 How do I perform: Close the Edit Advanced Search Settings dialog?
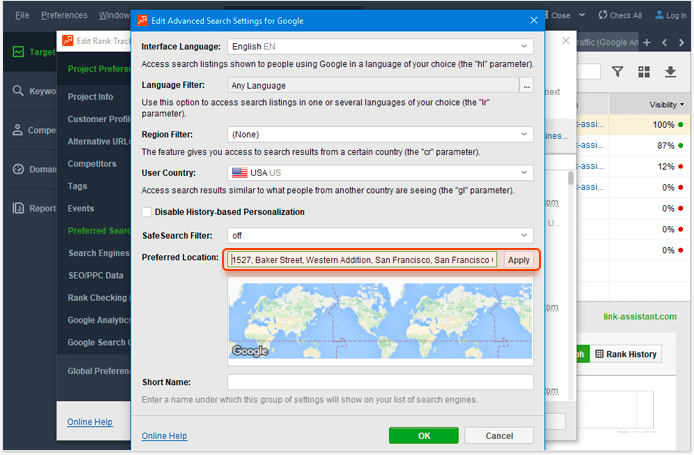[534, 20]
